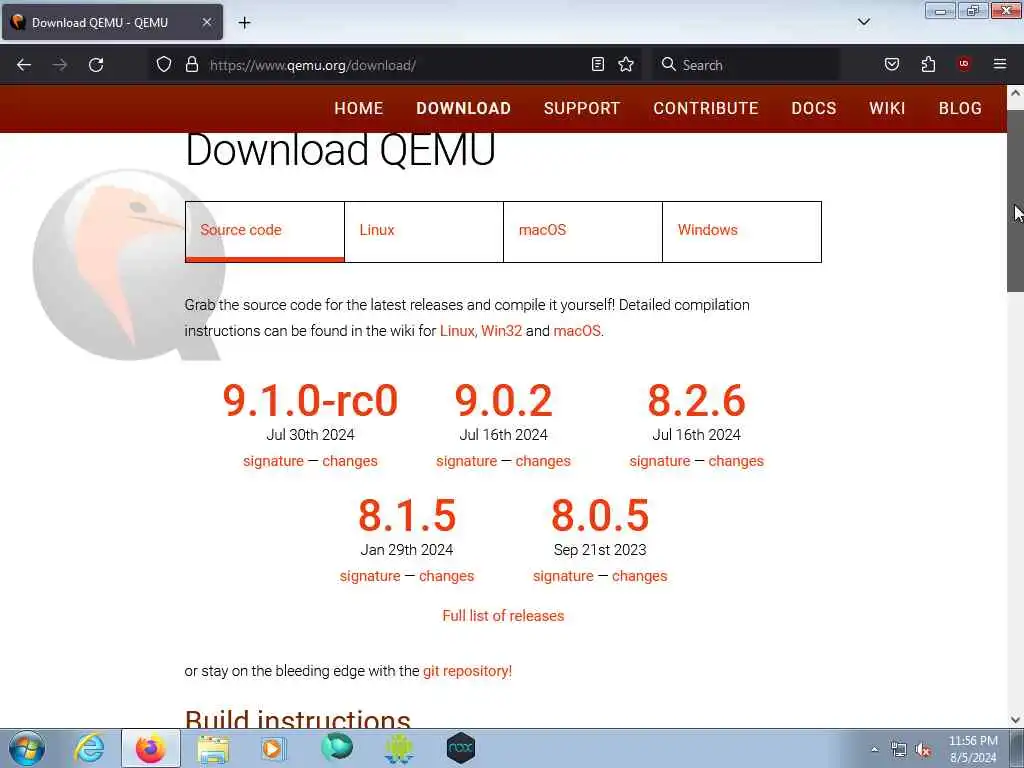1024x768 pixels.
Task: Open SUPPORT navigation item
Action: [582, 108]
